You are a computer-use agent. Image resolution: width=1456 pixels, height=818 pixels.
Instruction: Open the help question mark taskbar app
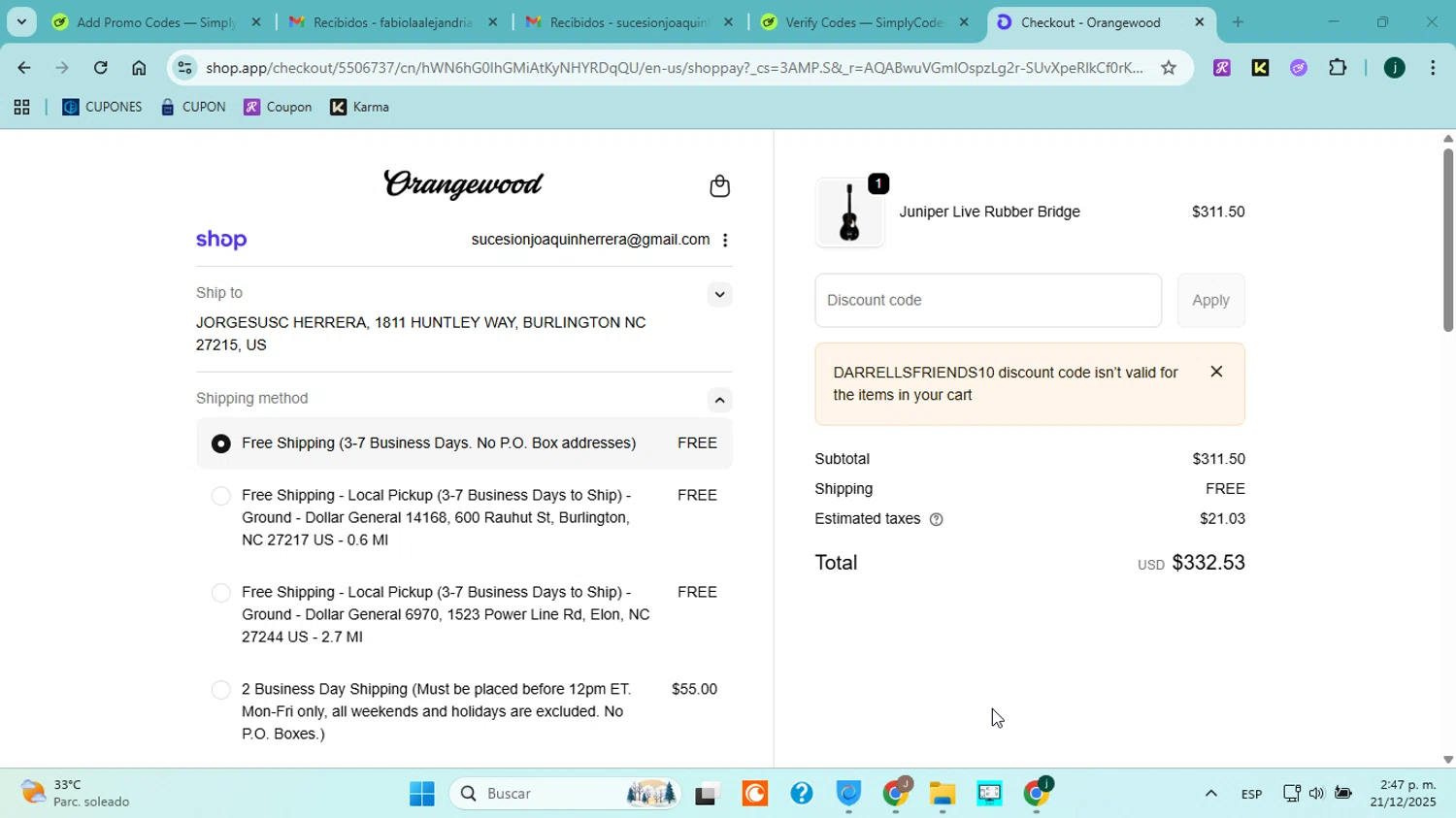[802, 794]
